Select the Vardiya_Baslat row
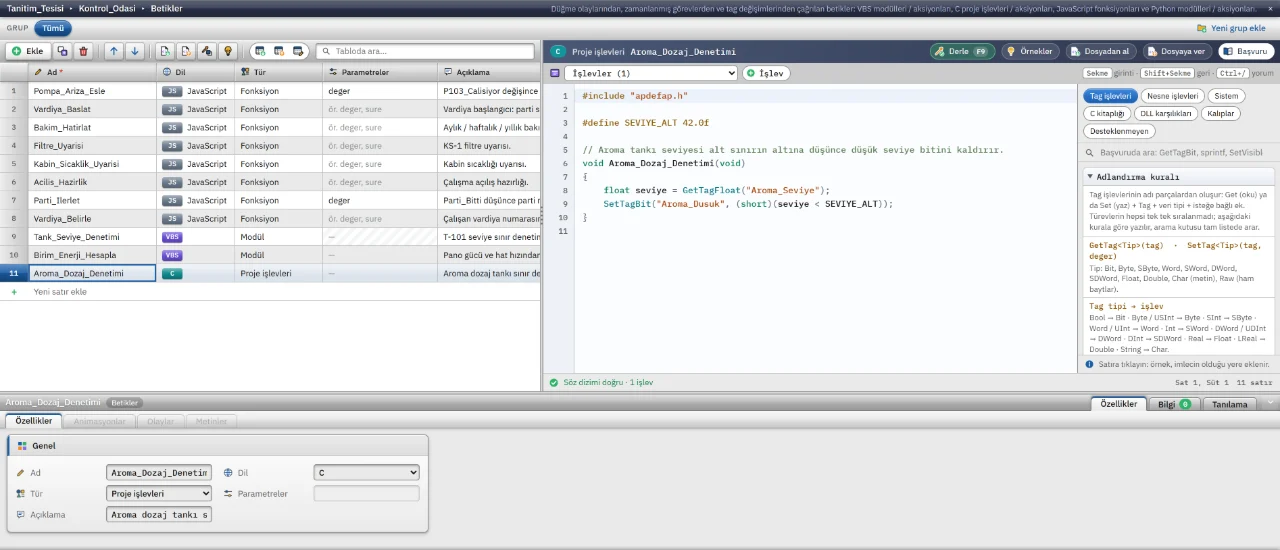The width and height of the screenshot is (1280, 550). pyautogui.click(x=270, y=109)
